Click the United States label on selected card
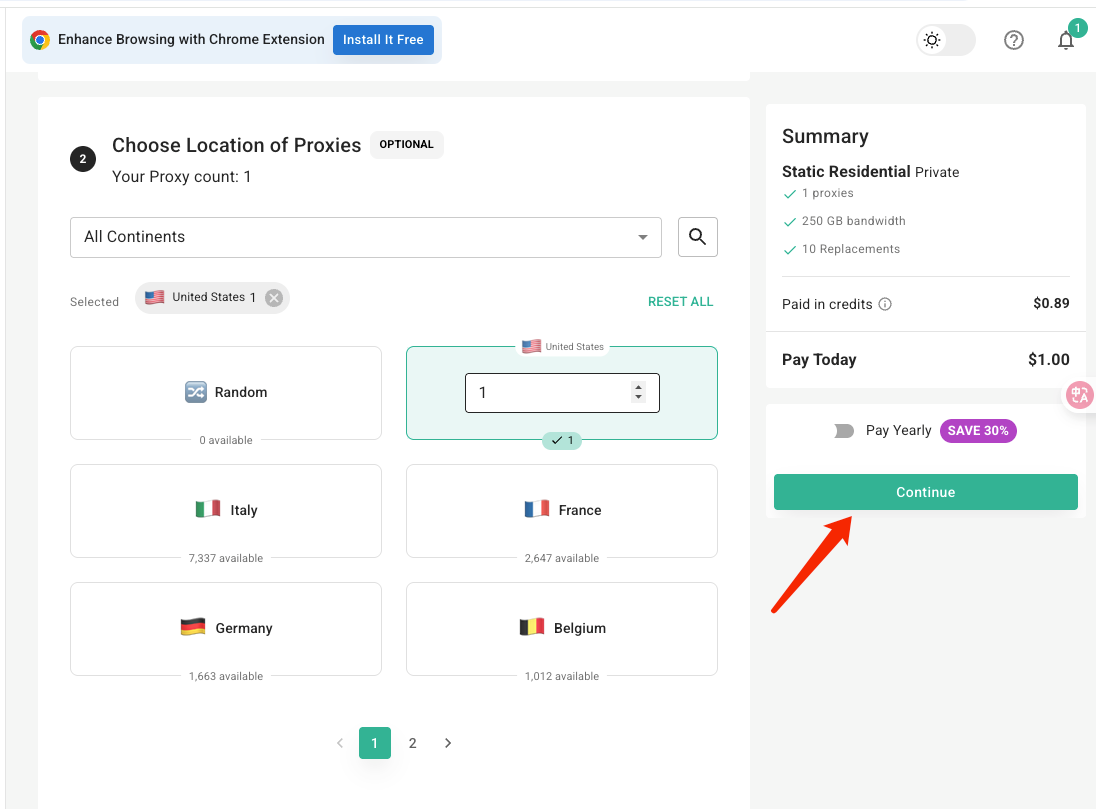The image size is (1096, 809). (574, 347)
